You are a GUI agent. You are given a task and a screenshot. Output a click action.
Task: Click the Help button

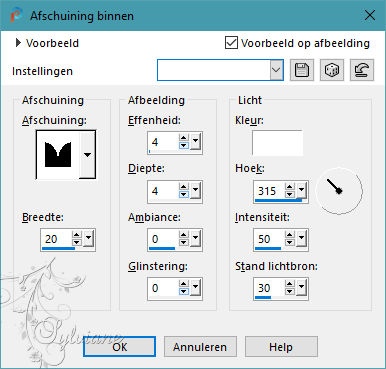[281, 347]
